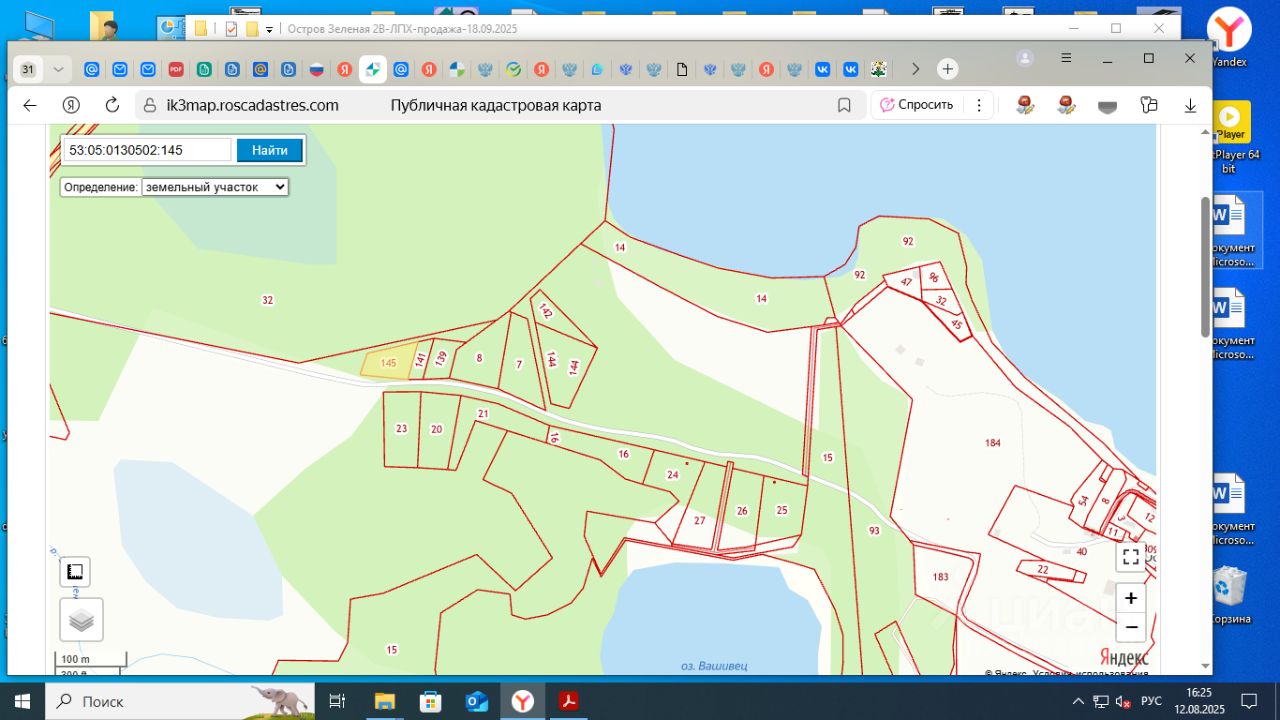Image resolution: width=1280 pixels, height=720 pixels.
Task: Go back to the previous page
Action: point(30,105)
